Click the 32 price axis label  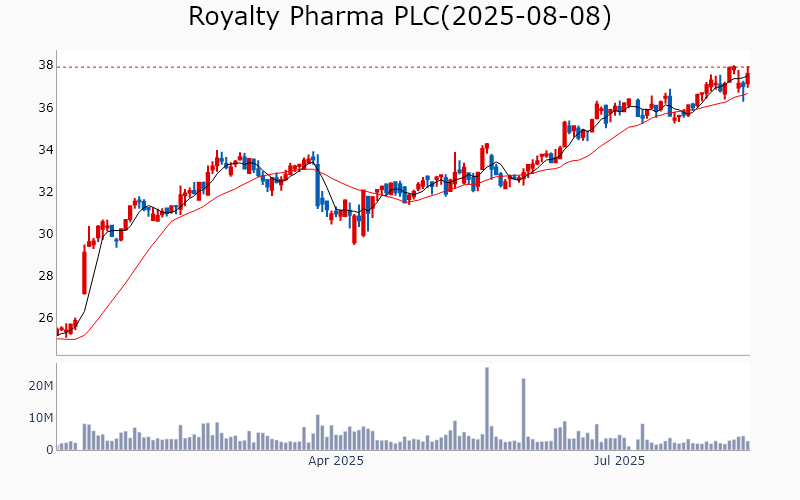point(46,192)
